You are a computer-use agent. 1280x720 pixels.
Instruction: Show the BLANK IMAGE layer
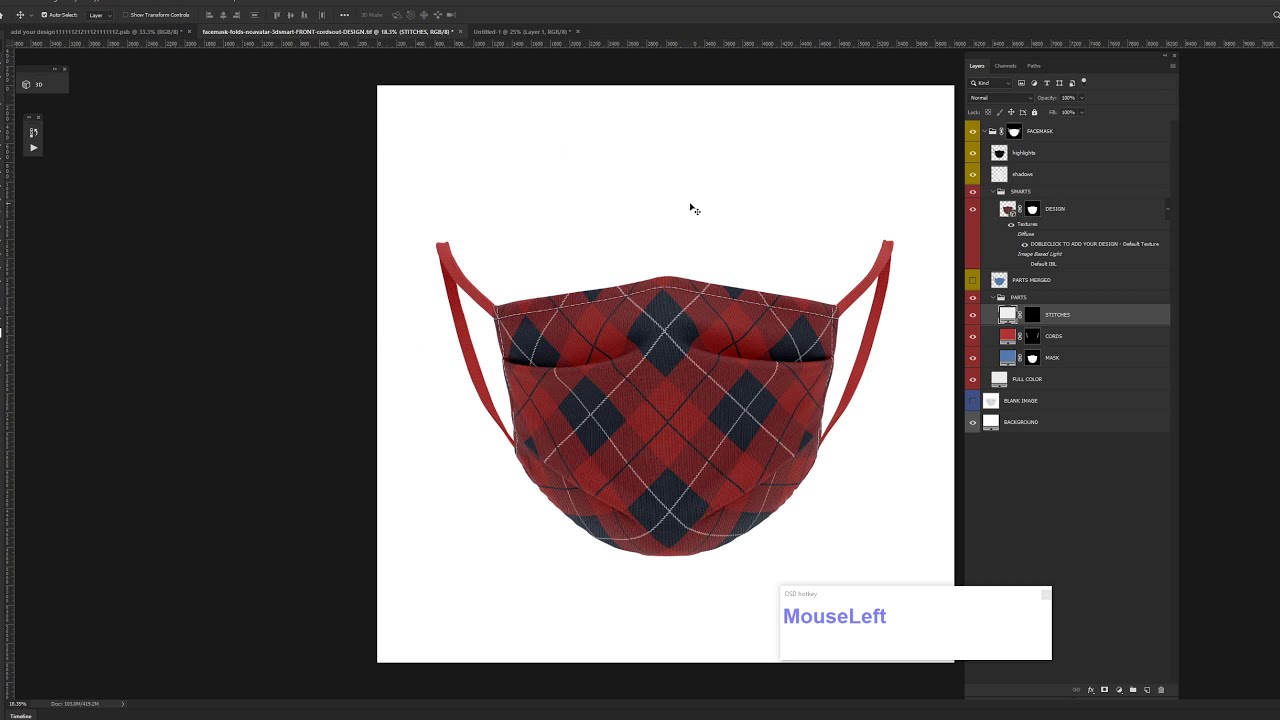tap(972, 401)
